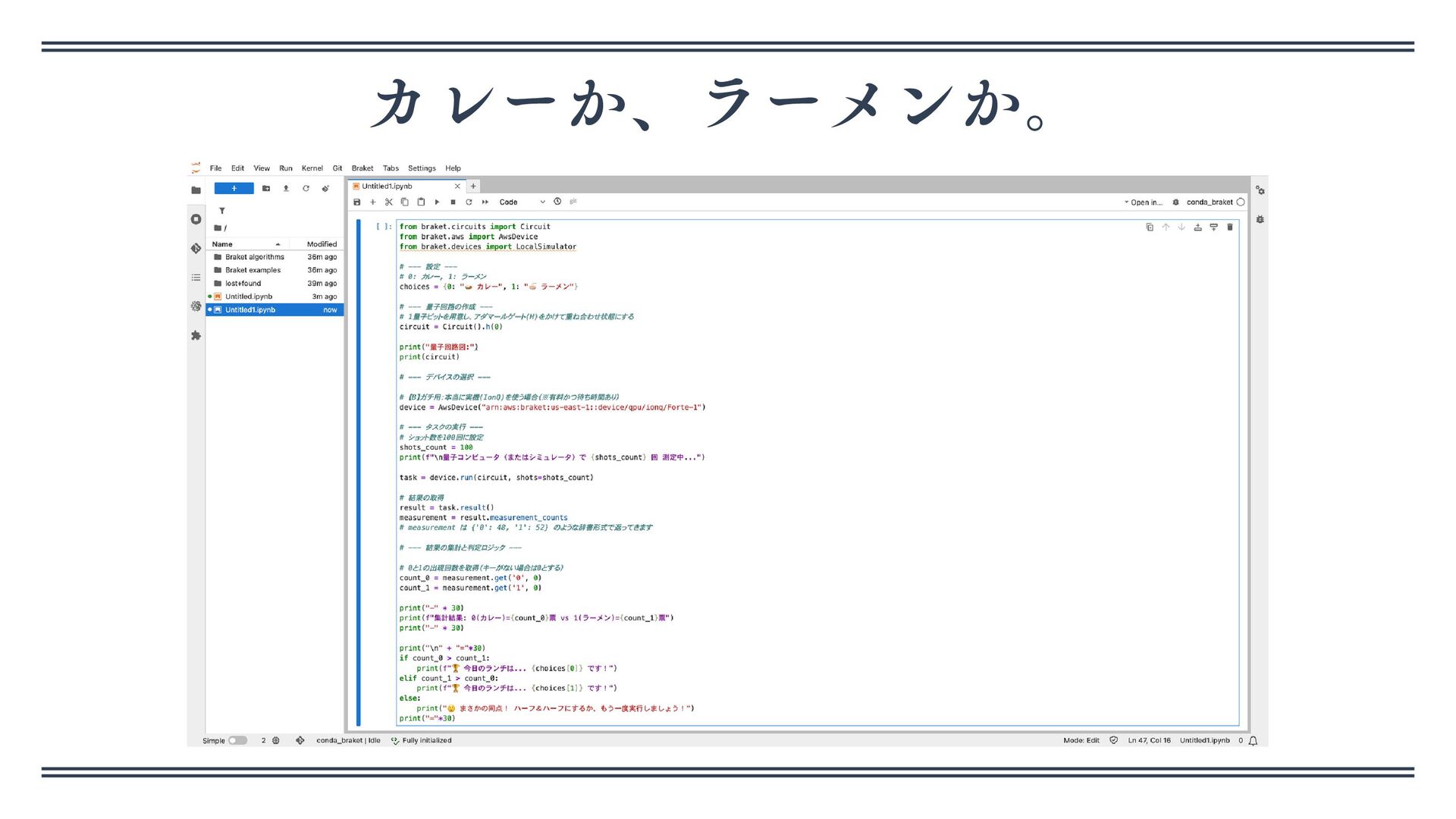Open the Table of Contents panel
Image resolution: width=1456 pixels, height=819 pixels.
click(196, 278)
